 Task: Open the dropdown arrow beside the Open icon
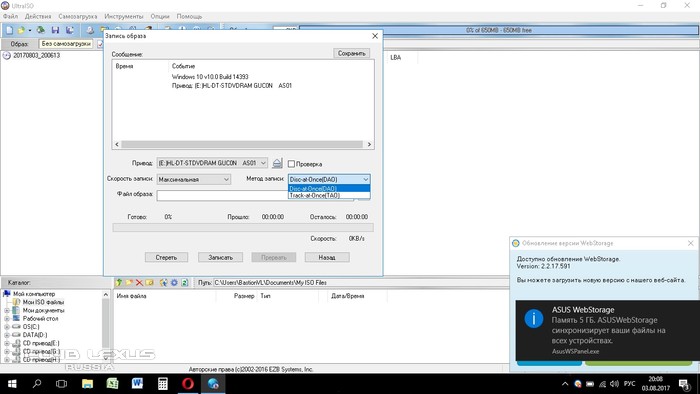(29, 30)
